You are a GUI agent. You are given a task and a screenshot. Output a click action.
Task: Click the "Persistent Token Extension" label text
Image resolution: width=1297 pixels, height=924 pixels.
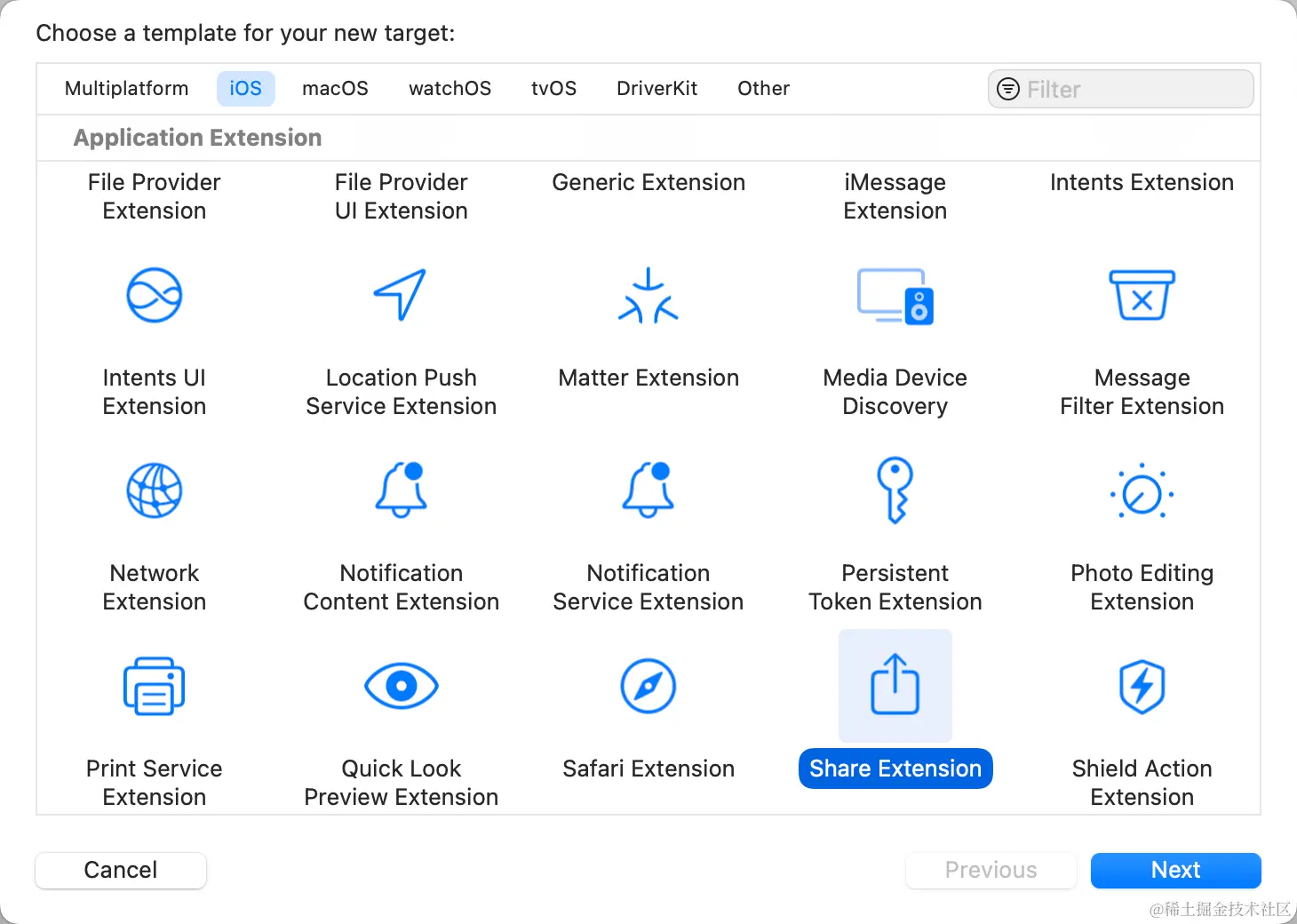[895, 587]
